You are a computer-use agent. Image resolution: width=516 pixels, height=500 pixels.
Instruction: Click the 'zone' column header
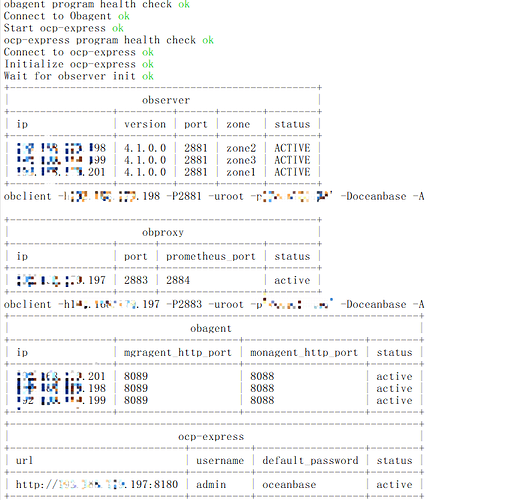click(238, 124)
